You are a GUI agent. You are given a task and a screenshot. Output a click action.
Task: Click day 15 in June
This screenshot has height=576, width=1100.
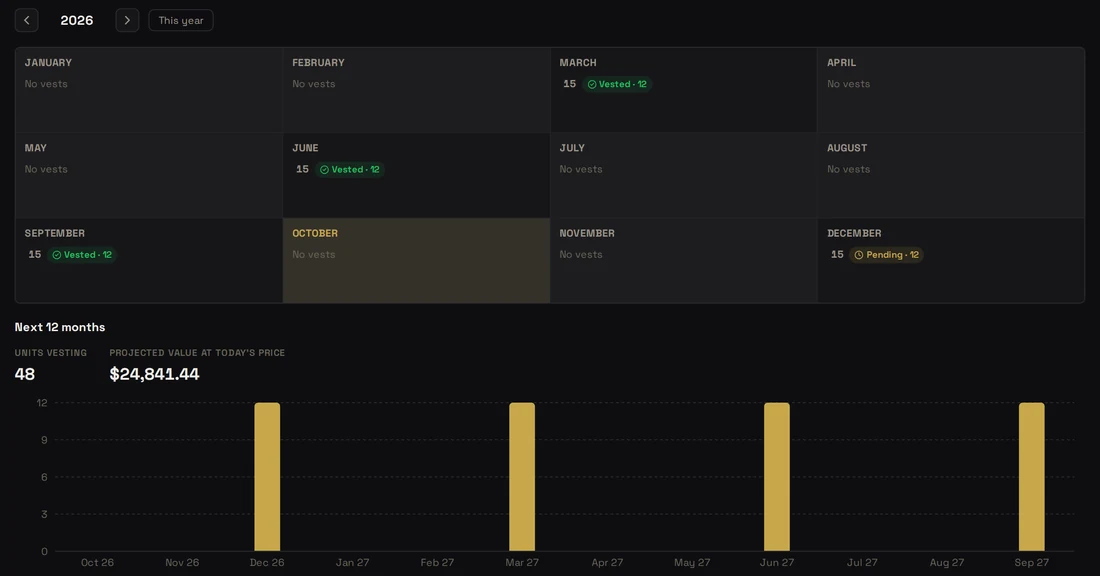click(x=302, y=170)
